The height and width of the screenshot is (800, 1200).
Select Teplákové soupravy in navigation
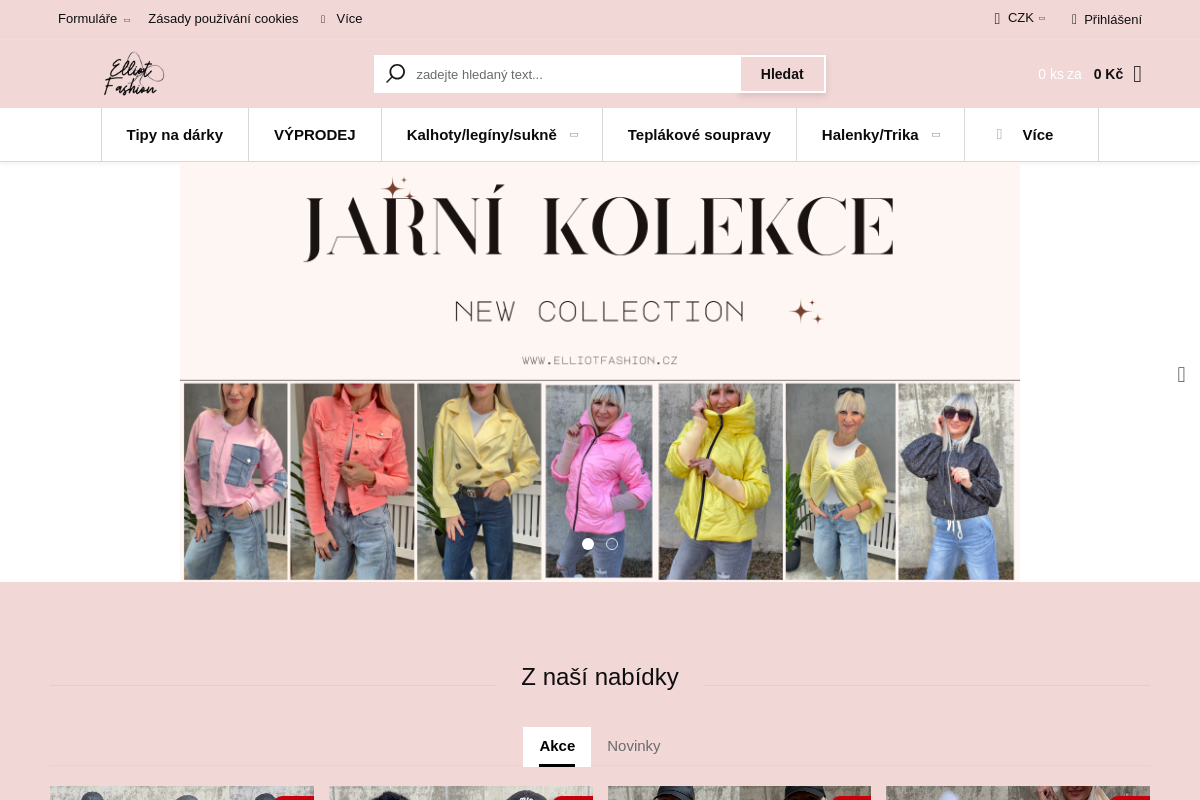click(699, 134)
